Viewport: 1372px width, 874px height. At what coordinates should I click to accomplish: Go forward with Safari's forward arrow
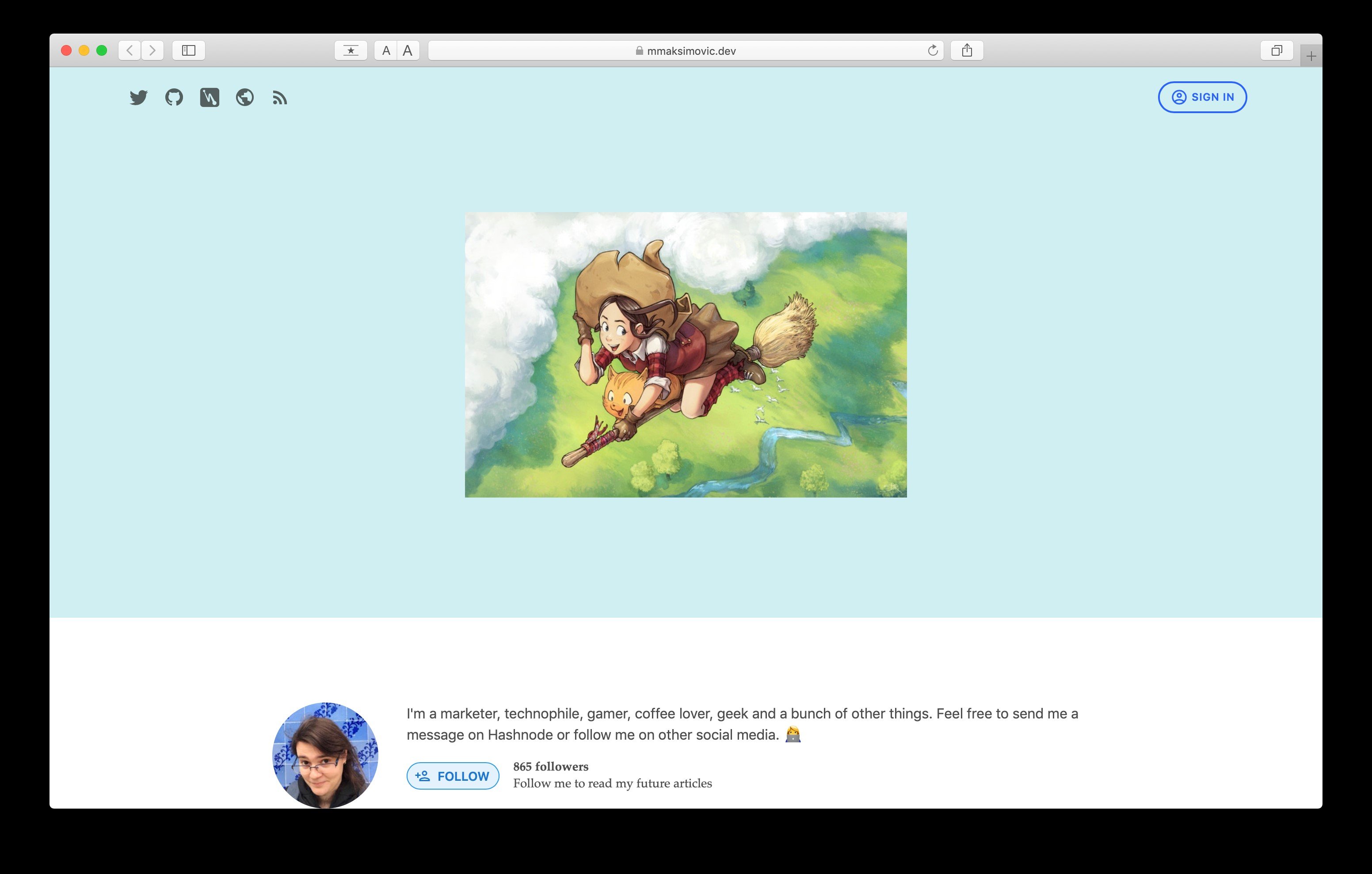click(152, 50)
